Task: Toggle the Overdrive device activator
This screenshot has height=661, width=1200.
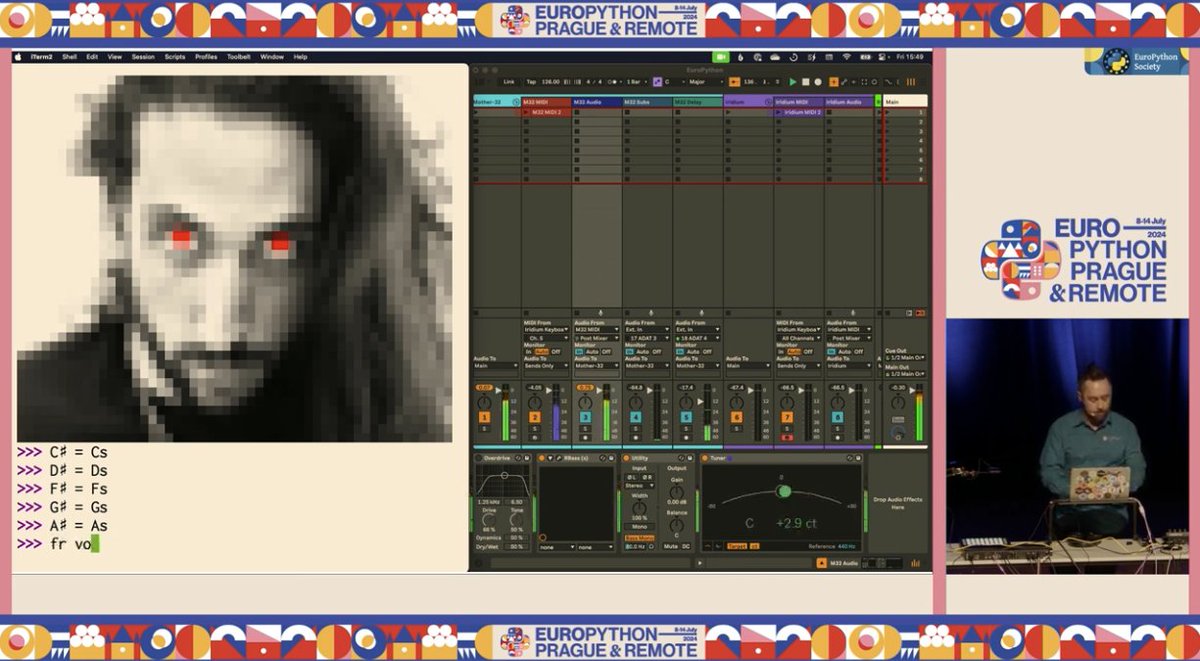Action: coord(479,458)
